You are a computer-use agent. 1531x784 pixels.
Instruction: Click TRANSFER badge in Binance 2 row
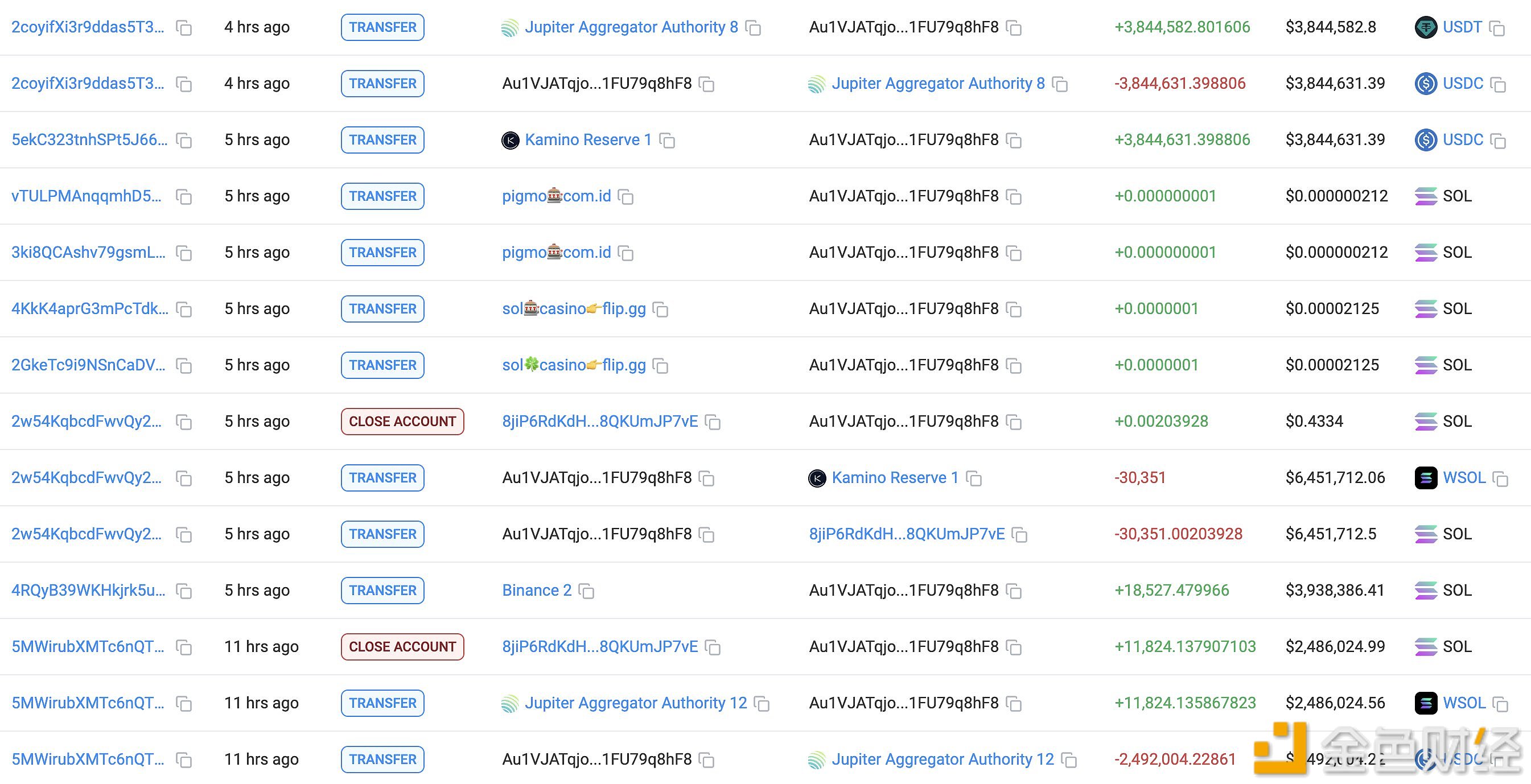(382, 591)
